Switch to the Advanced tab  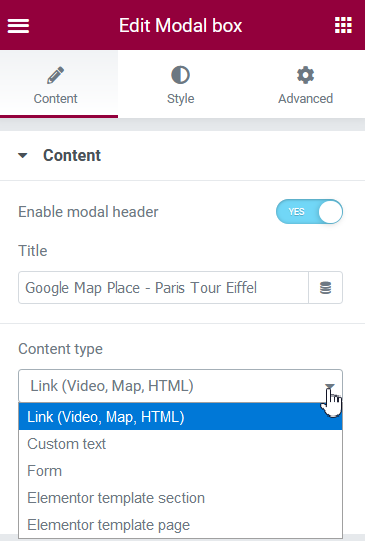pos(306,85)
